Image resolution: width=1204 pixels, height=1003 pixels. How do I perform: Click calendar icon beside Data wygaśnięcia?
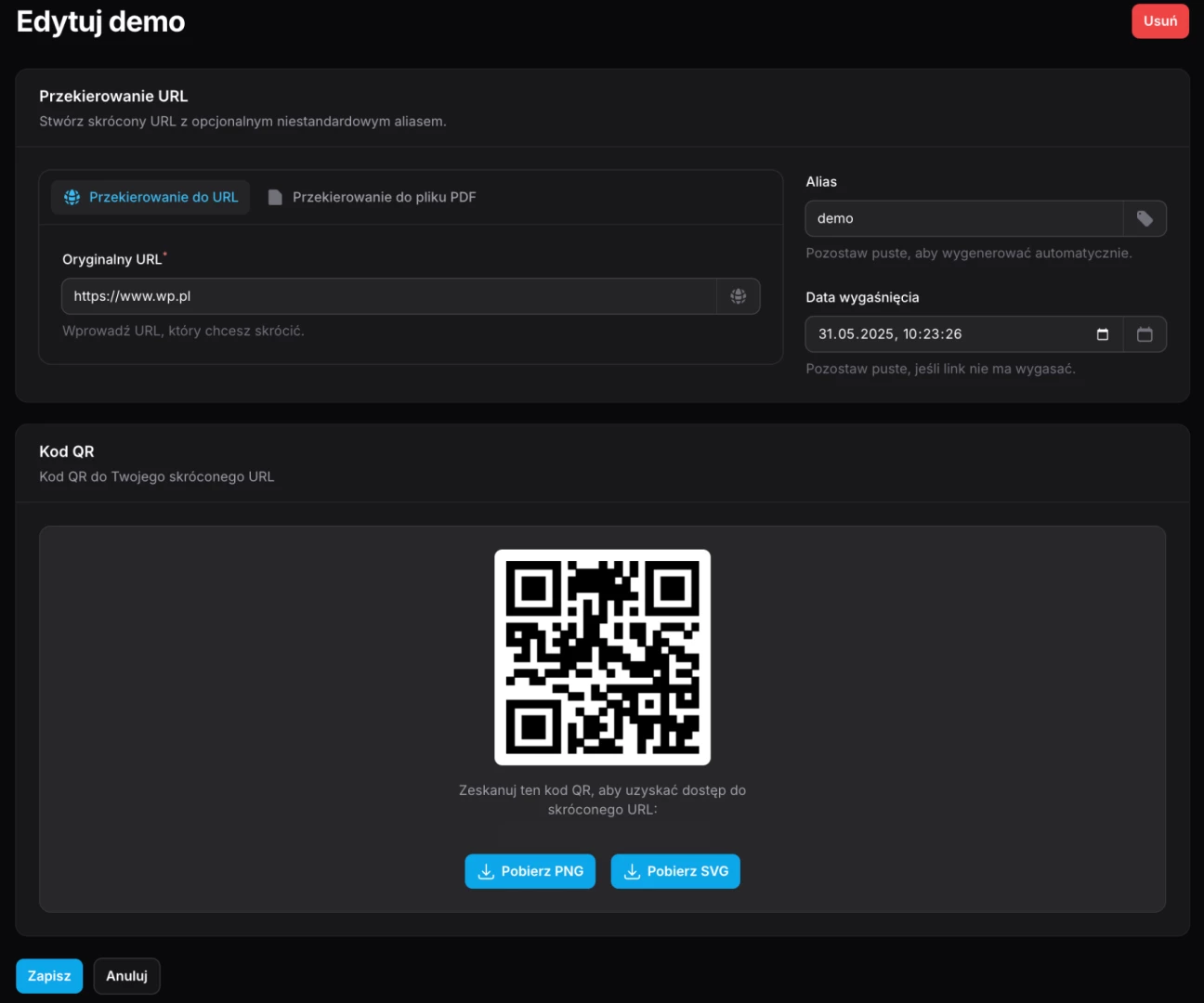(x=1145, y=334)
